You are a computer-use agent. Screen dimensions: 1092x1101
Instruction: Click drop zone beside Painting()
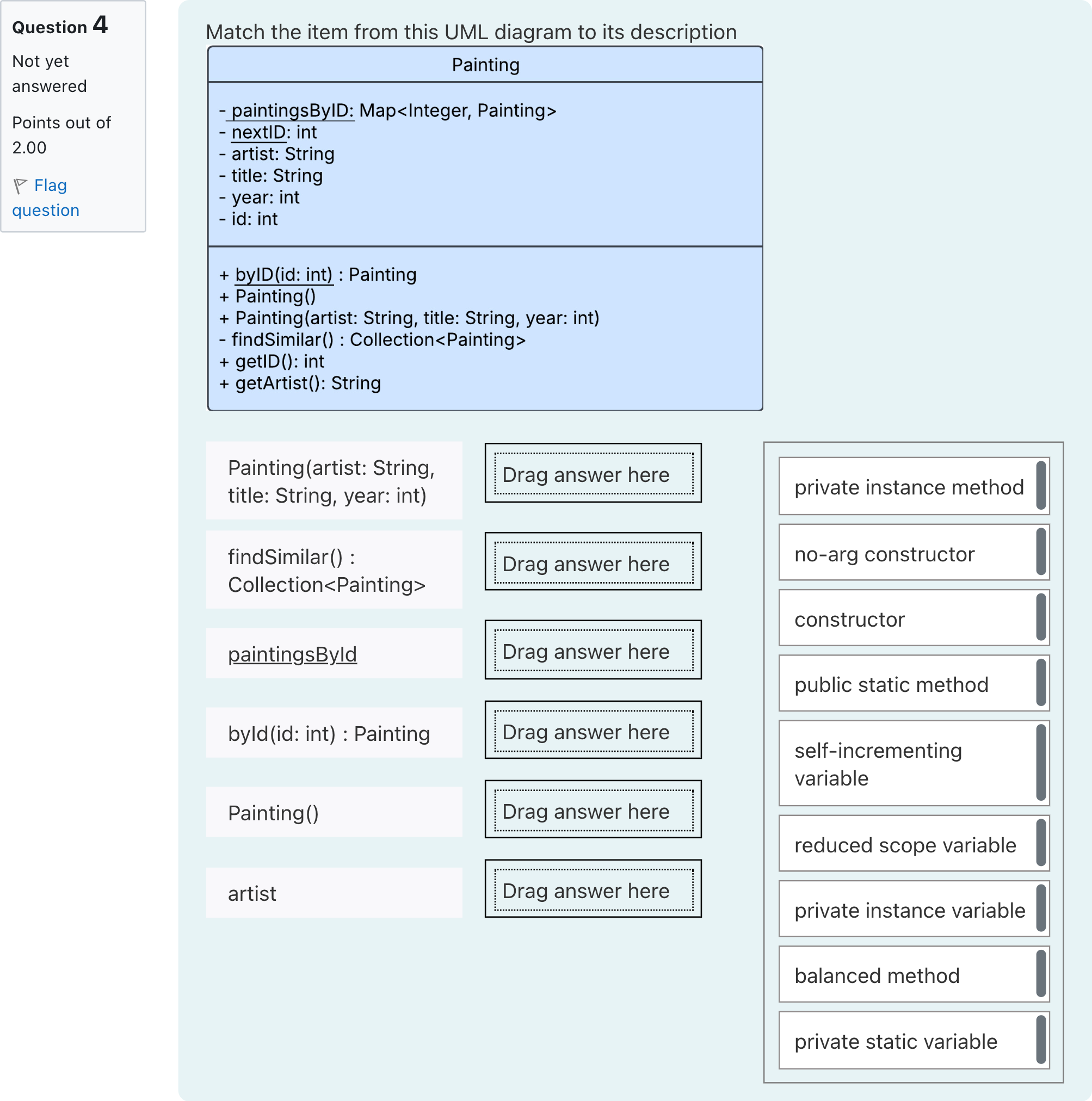pyautogui.click(x=593, y=810)
